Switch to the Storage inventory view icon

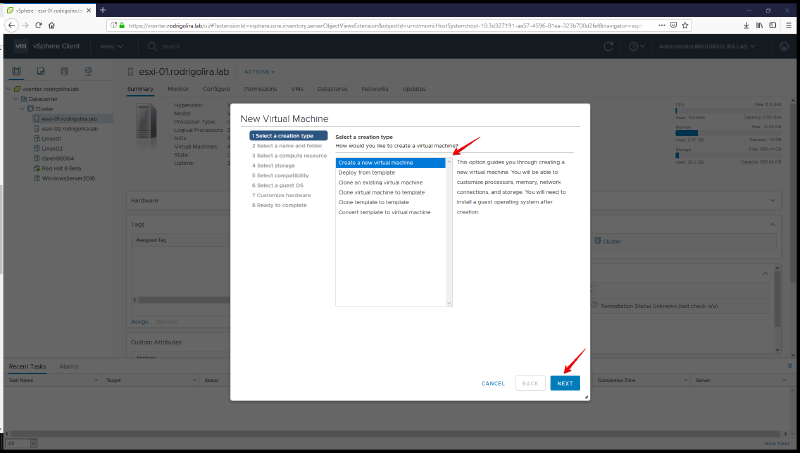coord(64,72)
